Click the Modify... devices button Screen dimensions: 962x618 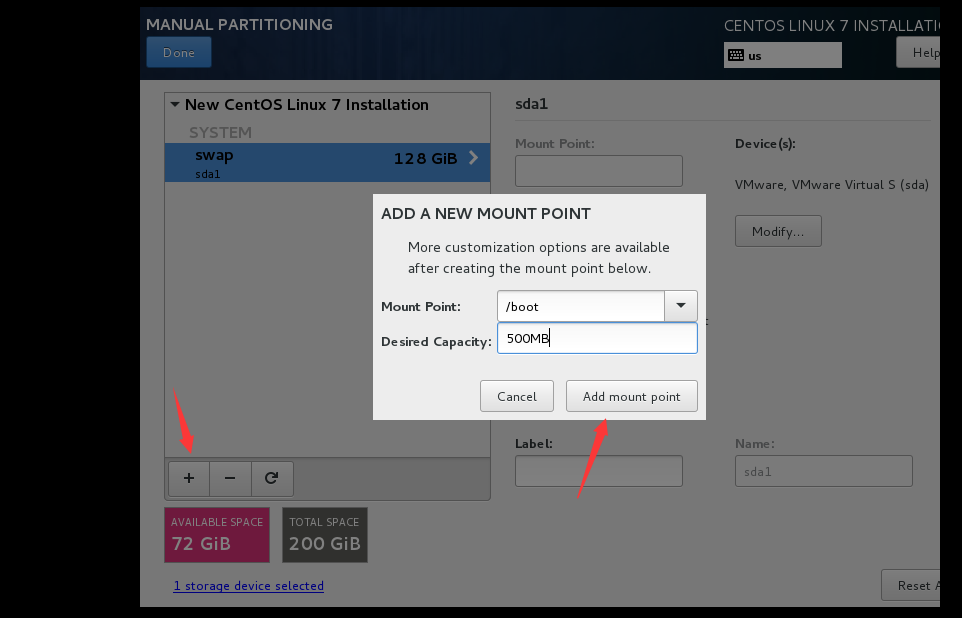click(778, 231)
